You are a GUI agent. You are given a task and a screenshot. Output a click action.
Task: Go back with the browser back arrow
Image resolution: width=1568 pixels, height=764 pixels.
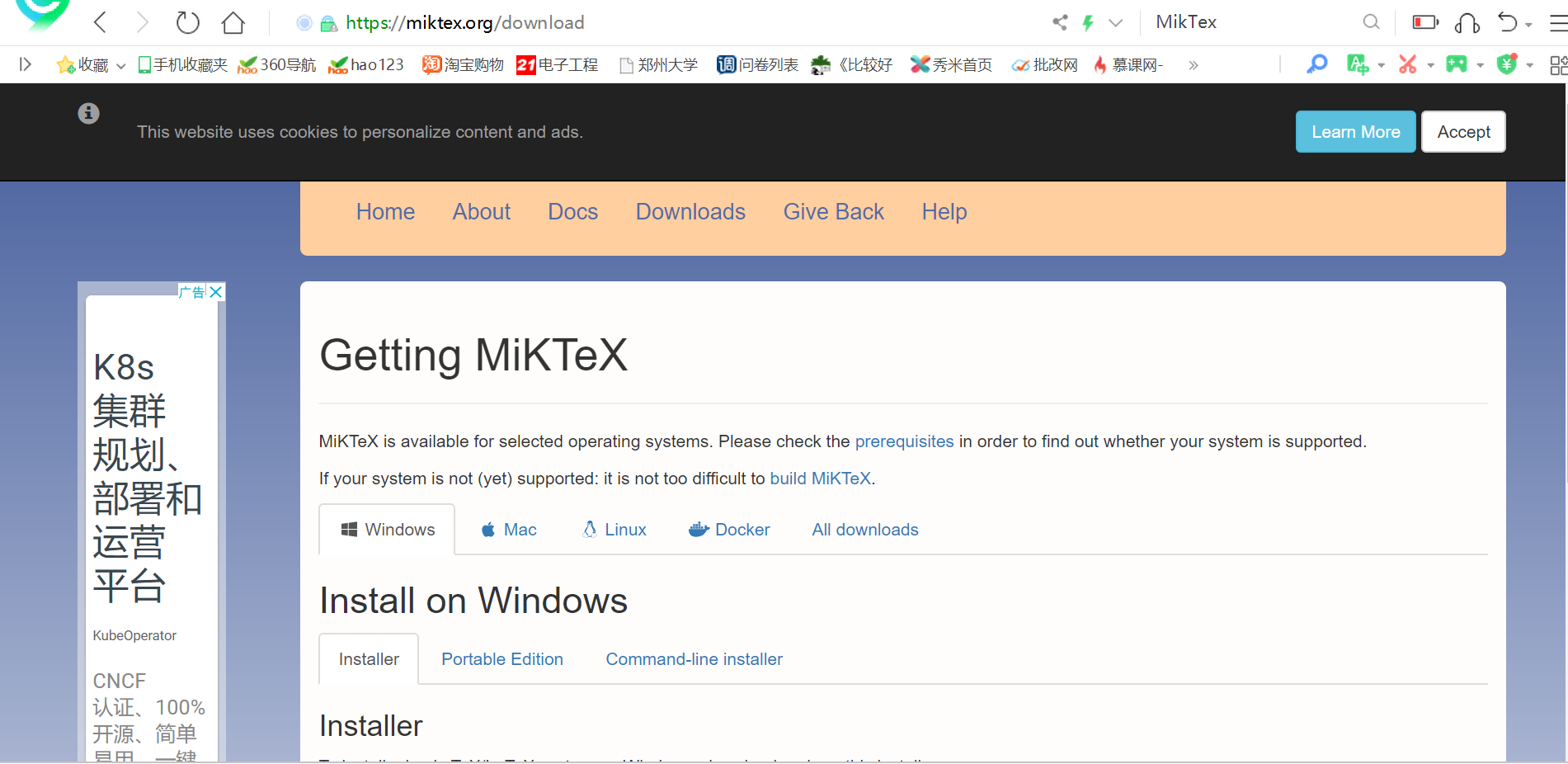coord(101,22)
